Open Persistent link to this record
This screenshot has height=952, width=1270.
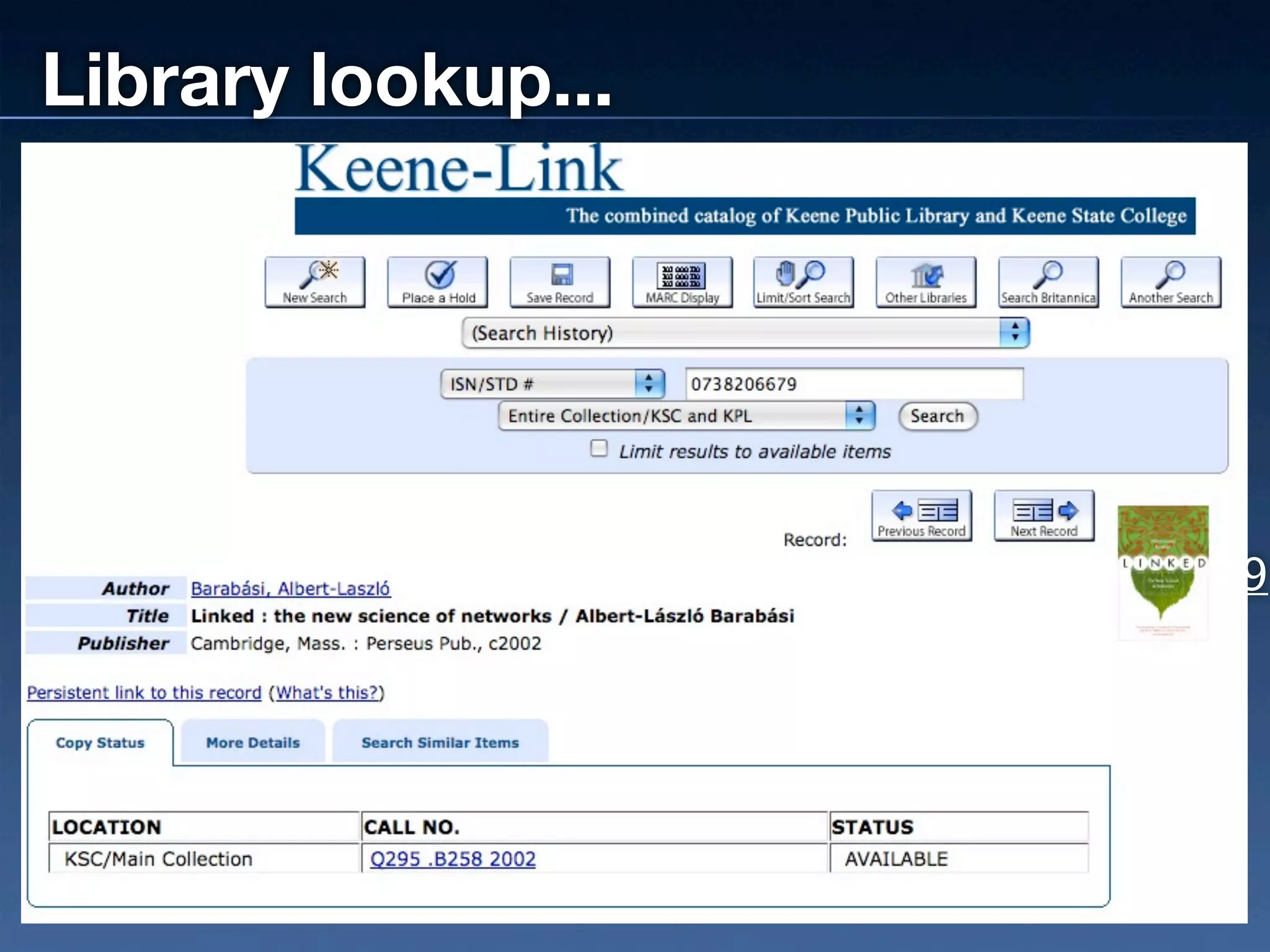[144, 692]
